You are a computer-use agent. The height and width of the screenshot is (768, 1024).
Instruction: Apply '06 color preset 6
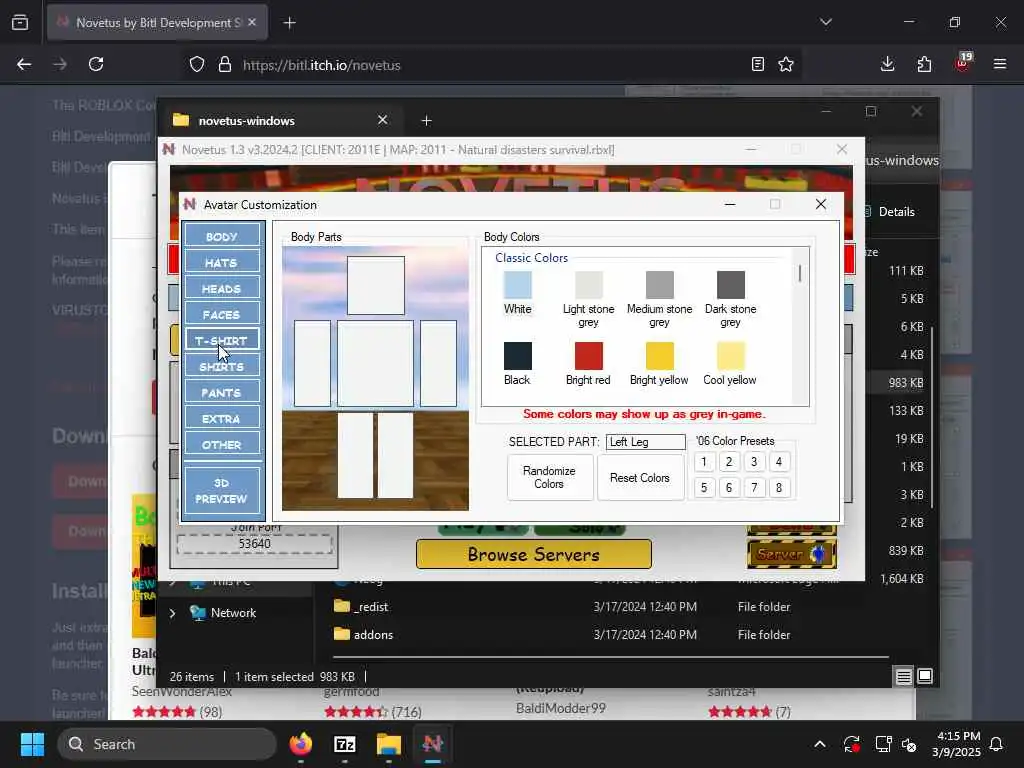pos(729,487)
